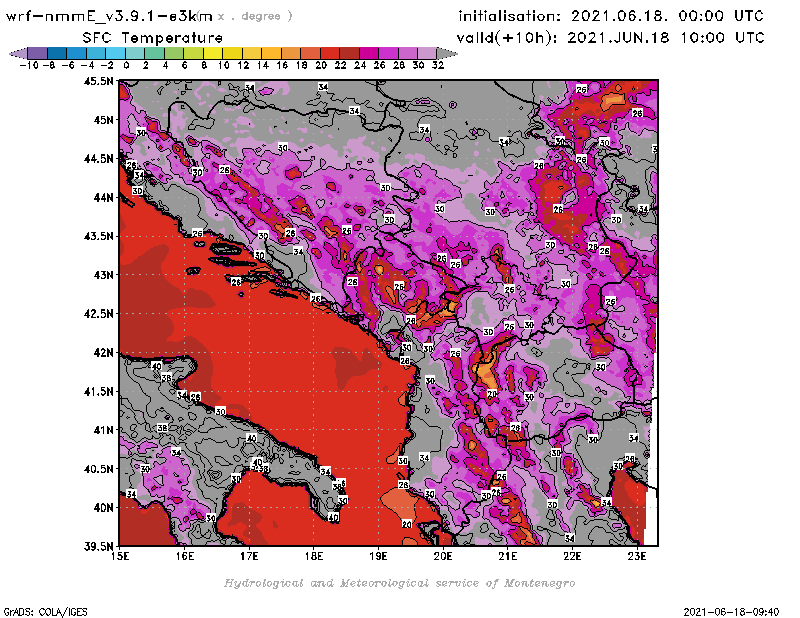Image resolution: width=800 pixels, height=618 pixels.
Task: Click the 44.5N latitude axis label
Action: (98, 159)
